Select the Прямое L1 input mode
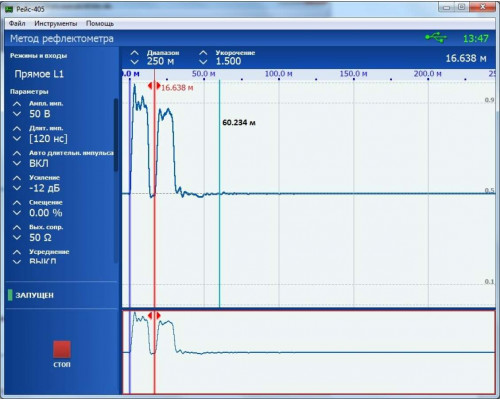The width and height of the screenshot is (500, 400). (39, 74)
